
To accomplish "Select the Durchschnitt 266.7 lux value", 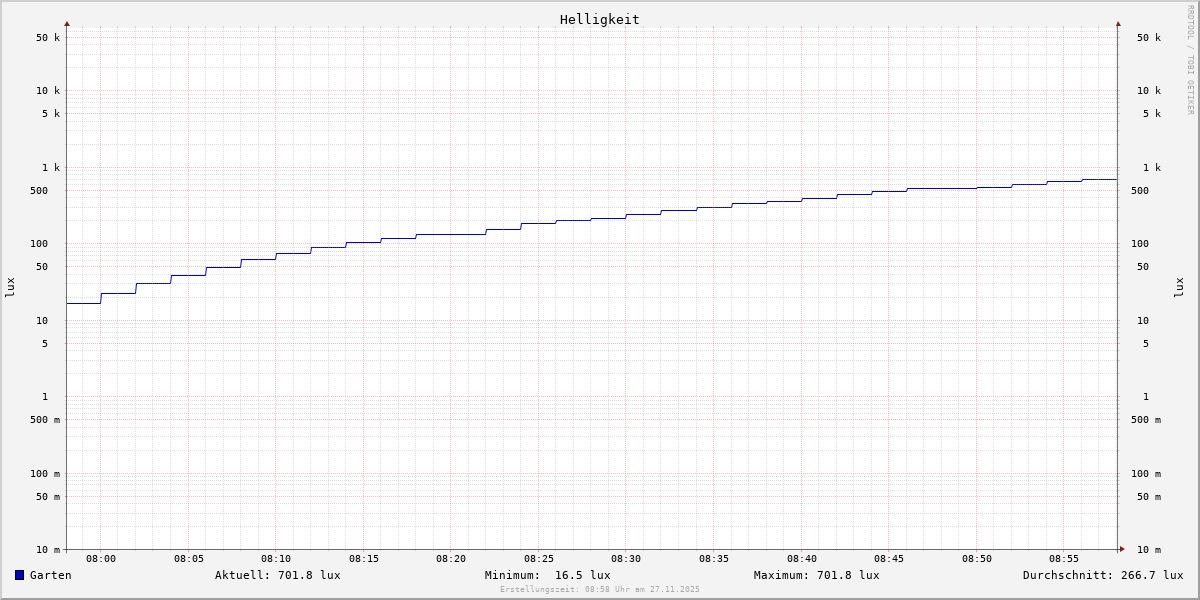I will click(1102, 575).
